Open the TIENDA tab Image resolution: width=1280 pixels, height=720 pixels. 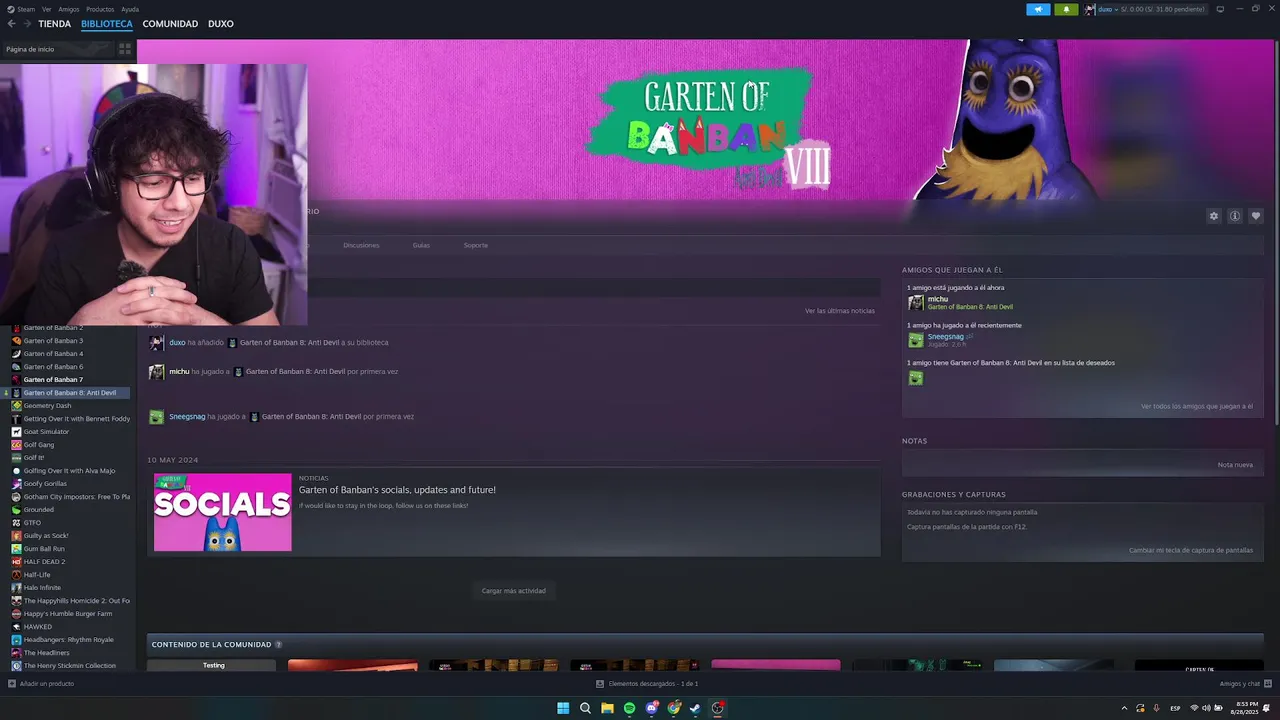coord(54,24)
